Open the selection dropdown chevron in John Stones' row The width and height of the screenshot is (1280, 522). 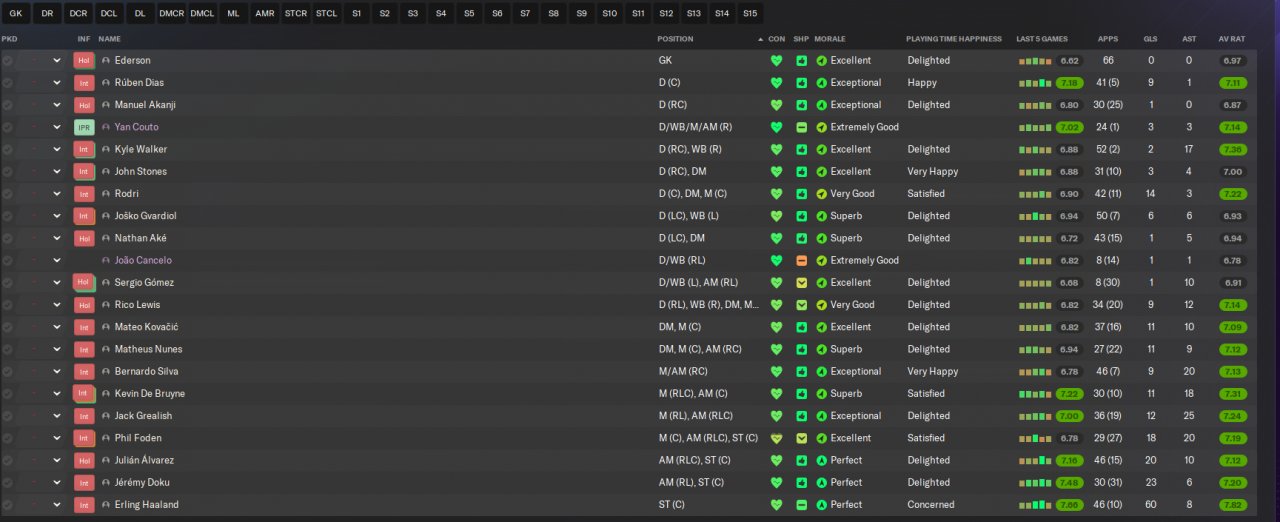click(x=57, y=171)
